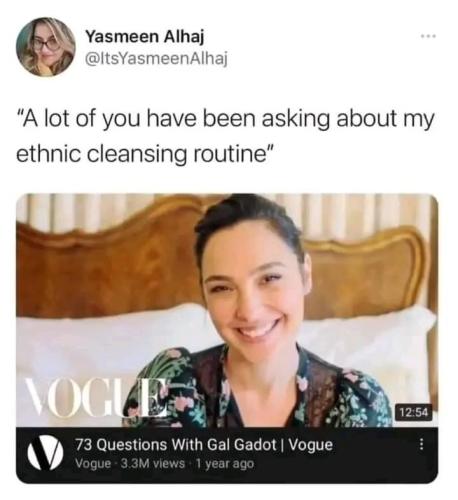Open the 73 Questions With Gal Gadot title
This screenshot has width=458, height=500.
[204, 444]
